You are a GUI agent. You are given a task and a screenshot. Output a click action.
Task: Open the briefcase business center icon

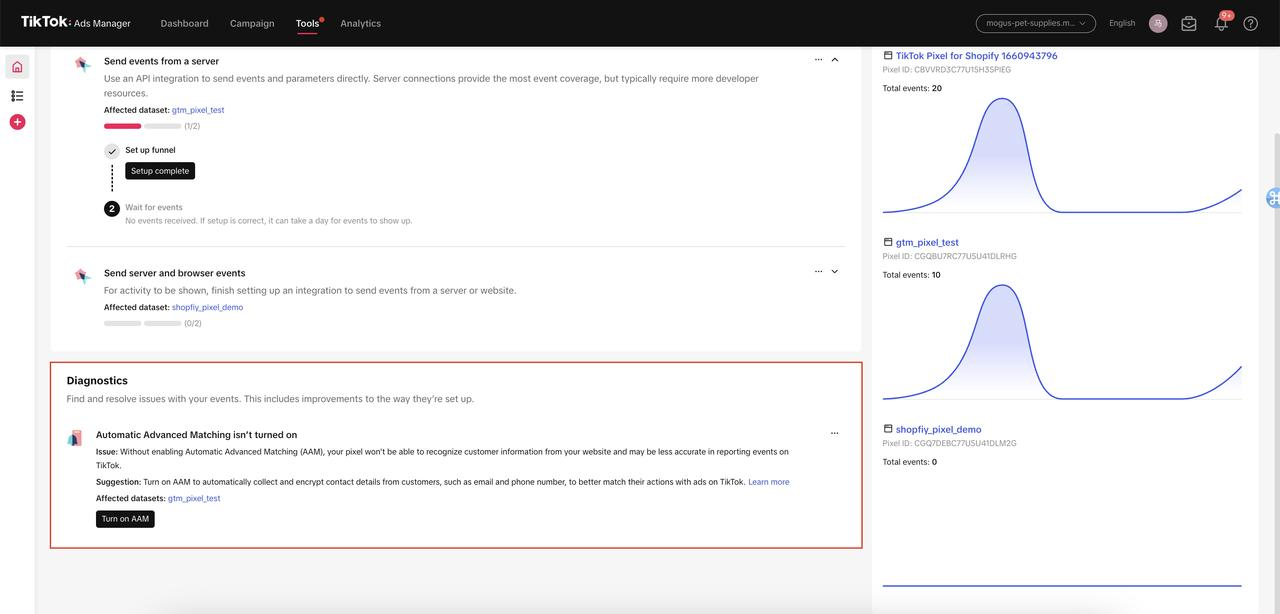[x=1189, y=23]
